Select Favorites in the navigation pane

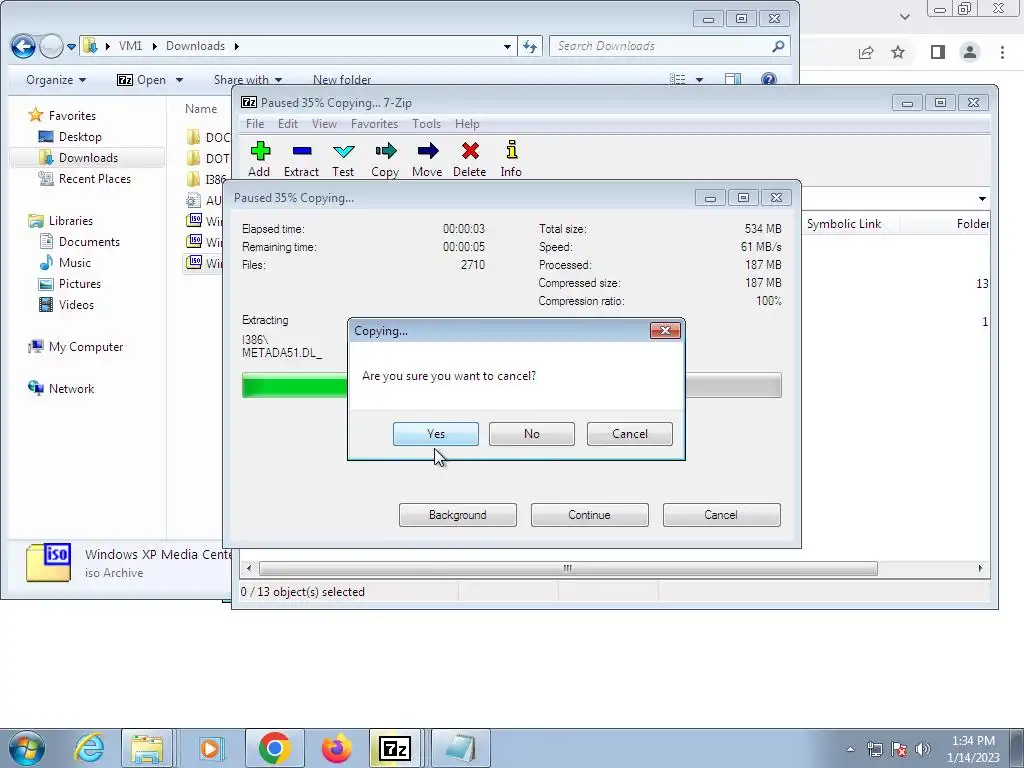pos(63,116)
